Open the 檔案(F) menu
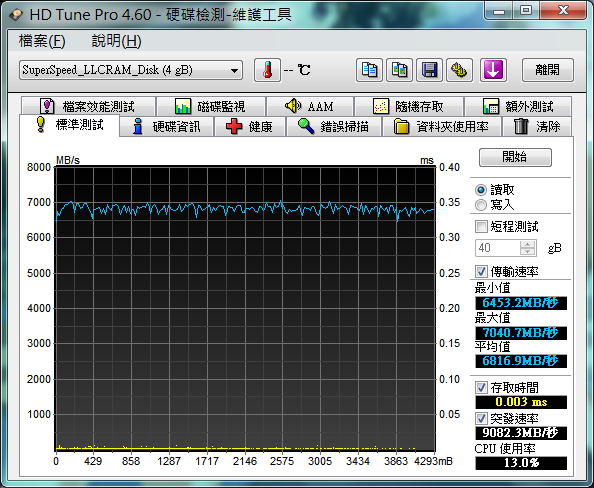The height and width of the screenshot is (488, 594). pos(42,41)
